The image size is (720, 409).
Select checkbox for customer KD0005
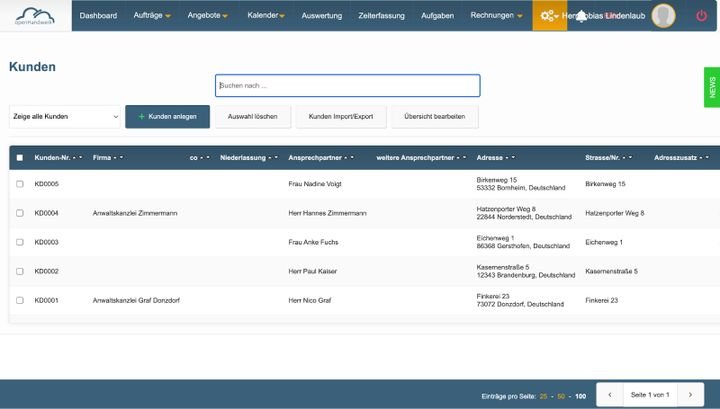point(20,184)
